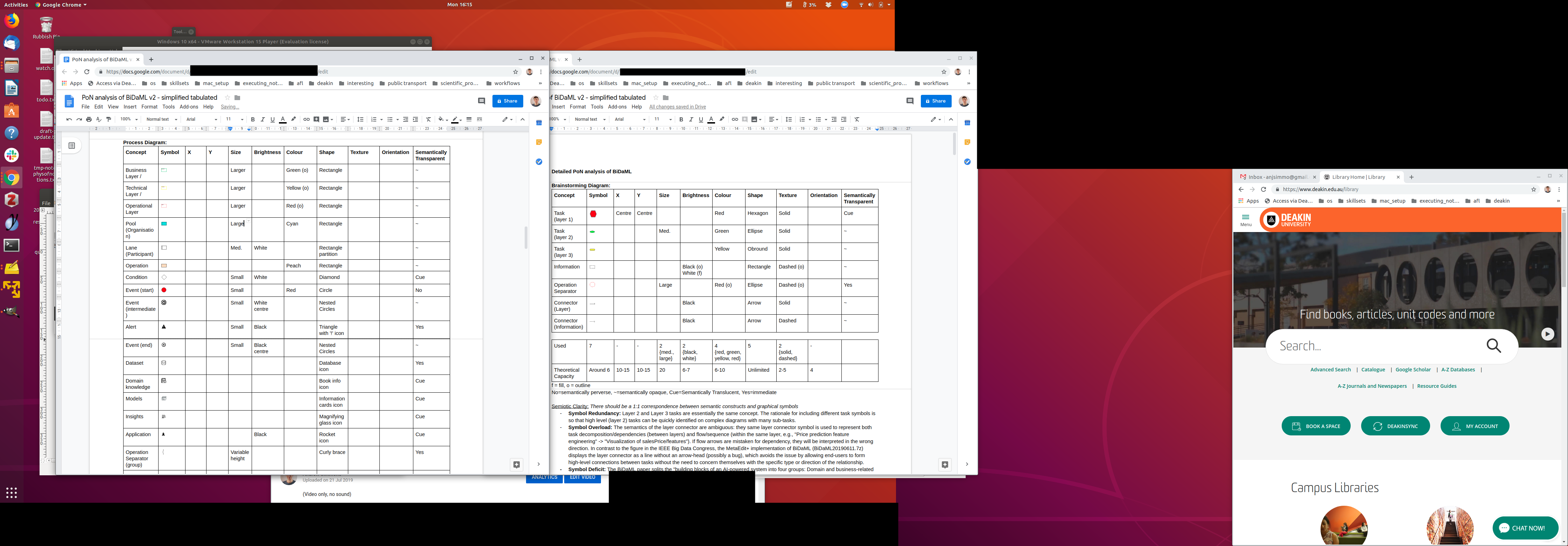1568x546 pixels.
Task: Toggle bold formatting in left document toolbar
Action: point(253,119)
